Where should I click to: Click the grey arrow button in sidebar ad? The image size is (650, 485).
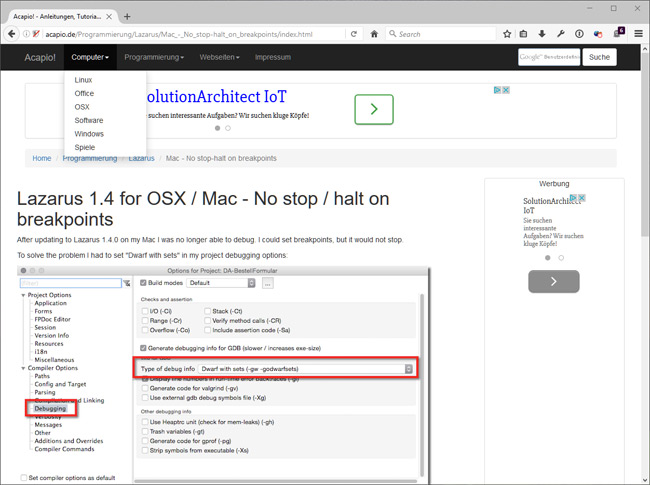point(554,281)
